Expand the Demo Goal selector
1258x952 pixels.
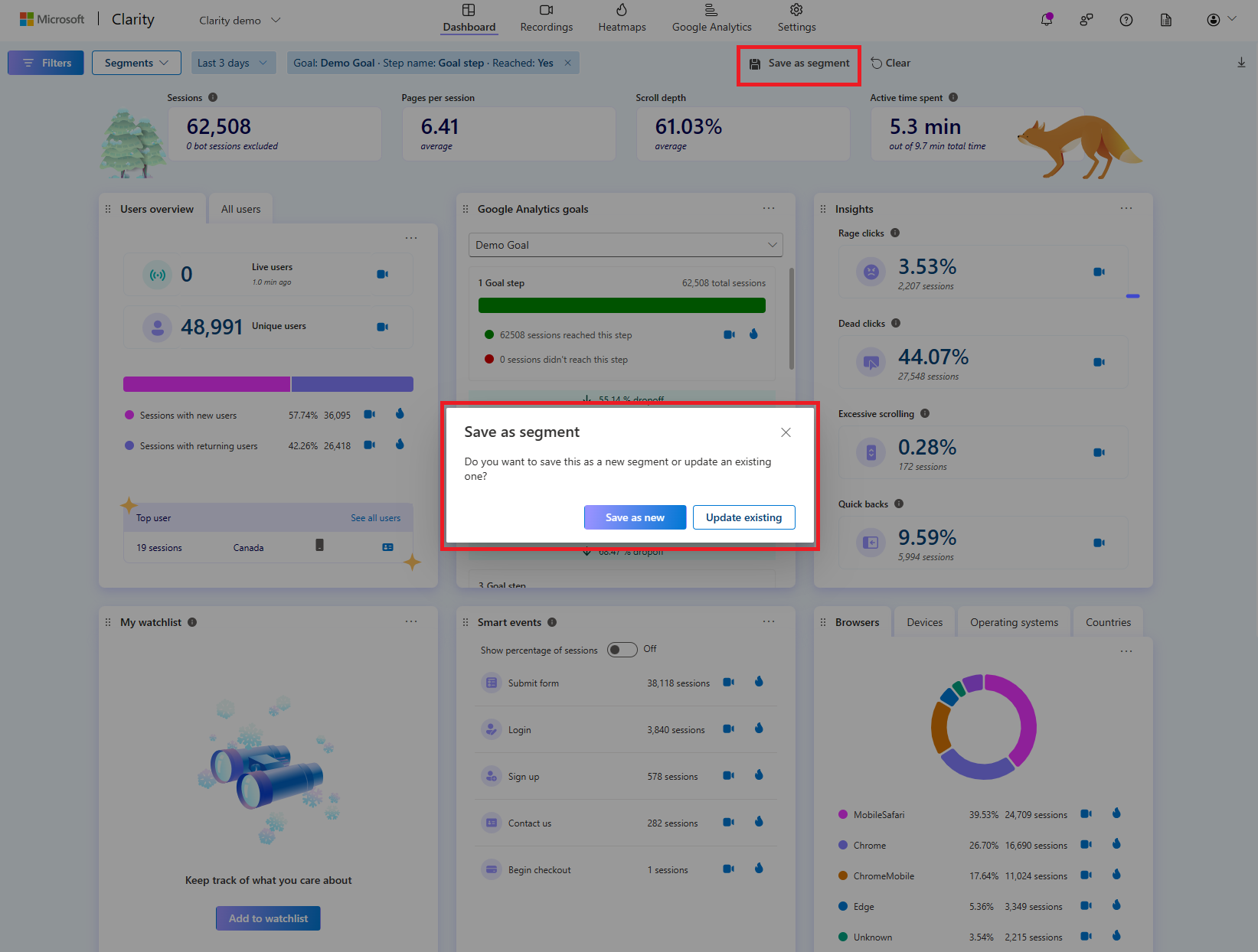pyautogui.click(x=626, y=245)
